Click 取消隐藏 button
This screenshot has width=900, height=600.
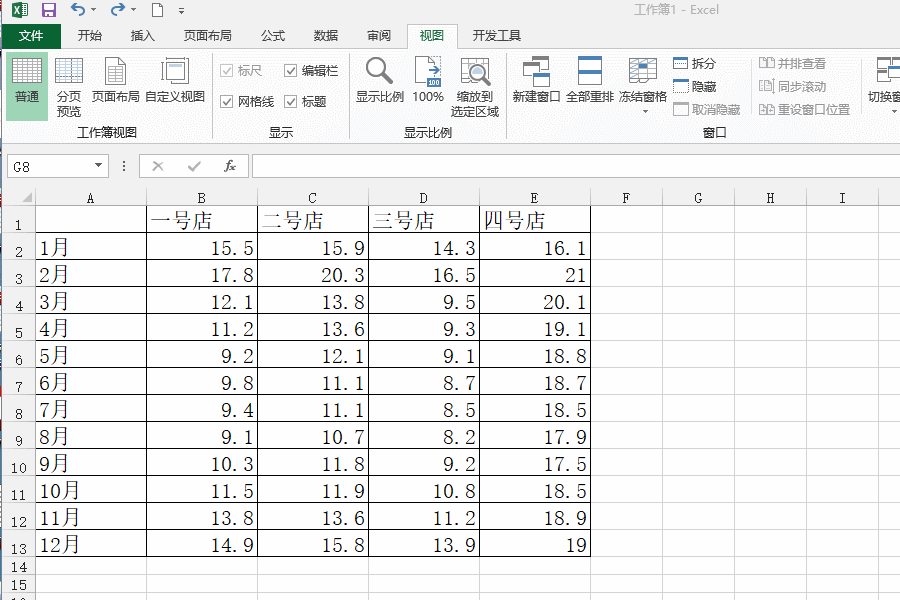[707, 109]
